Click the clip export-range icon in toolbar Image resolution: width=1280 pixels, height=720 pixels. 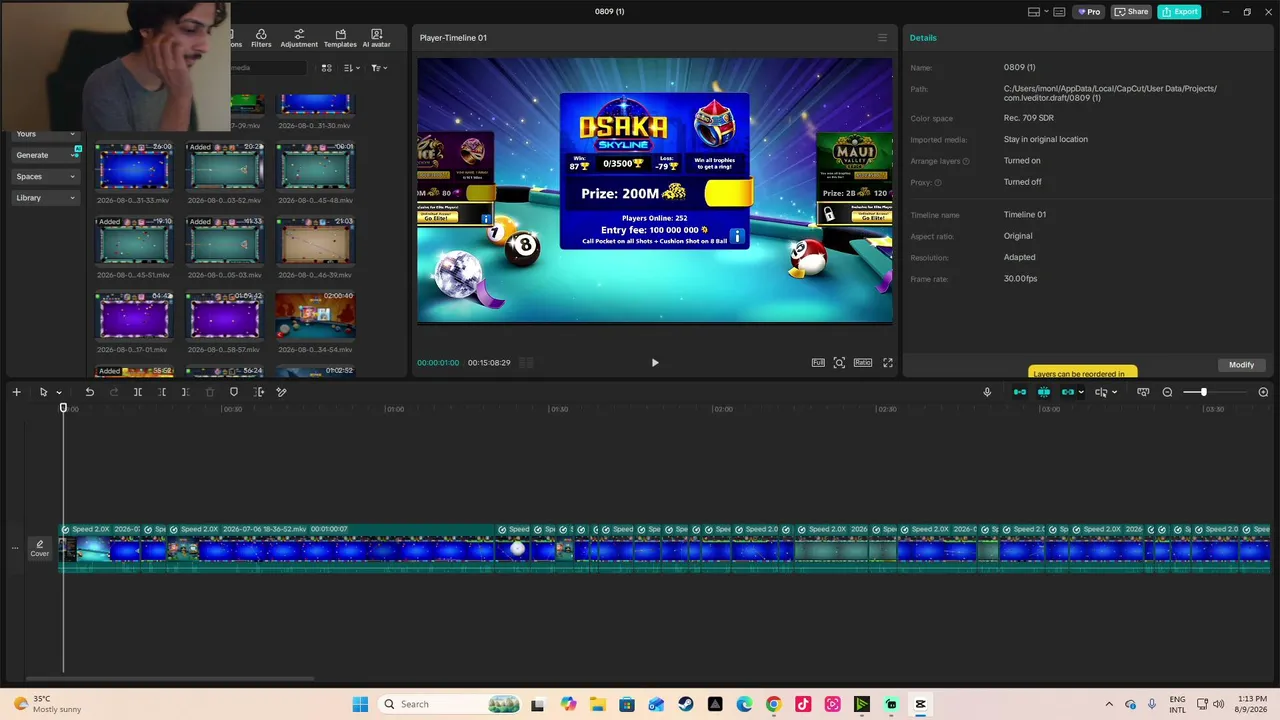tap(258, 392)
